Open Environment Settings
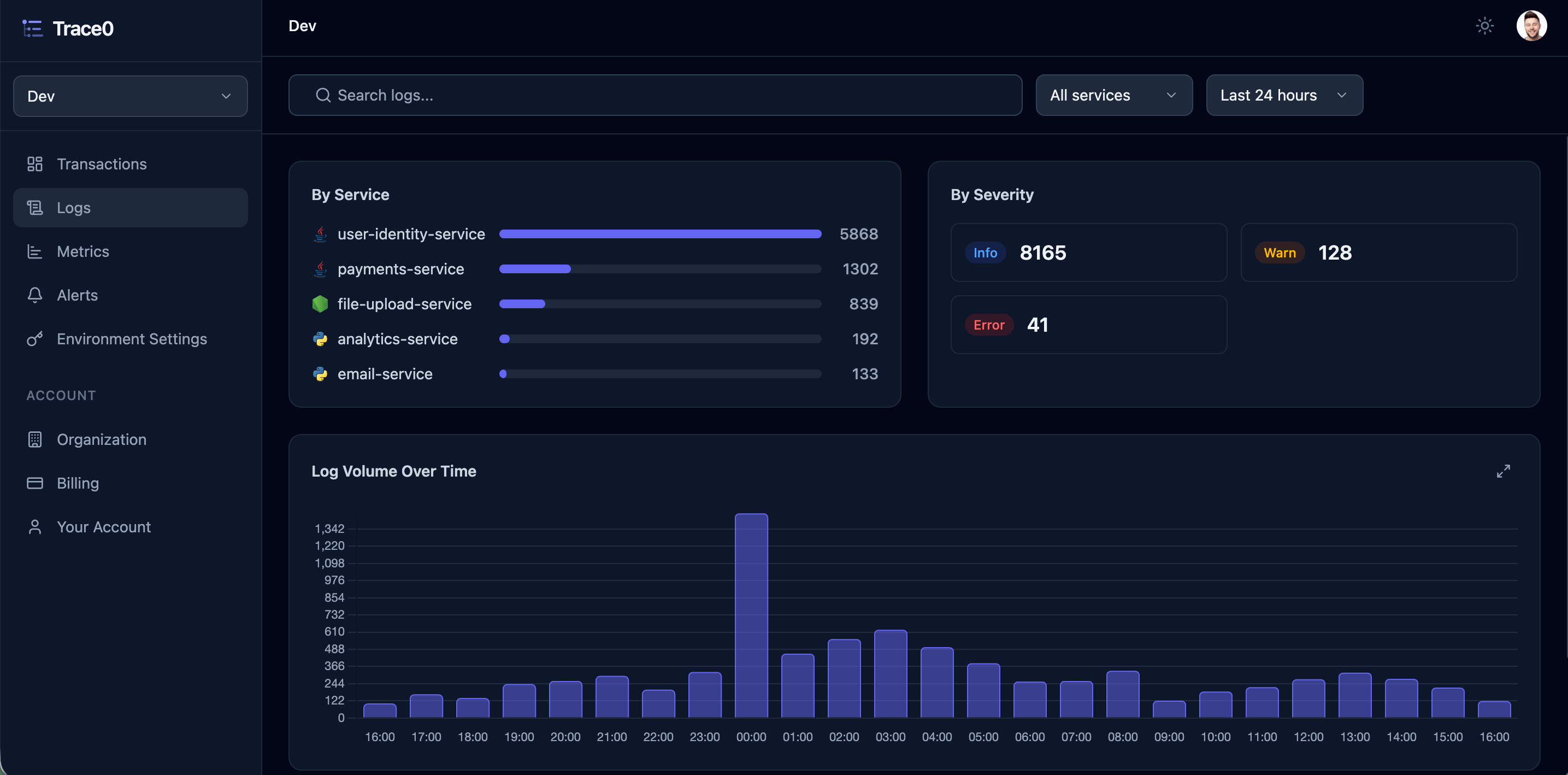Viewport: 1568px width, 775px height. tap(130, 339)
